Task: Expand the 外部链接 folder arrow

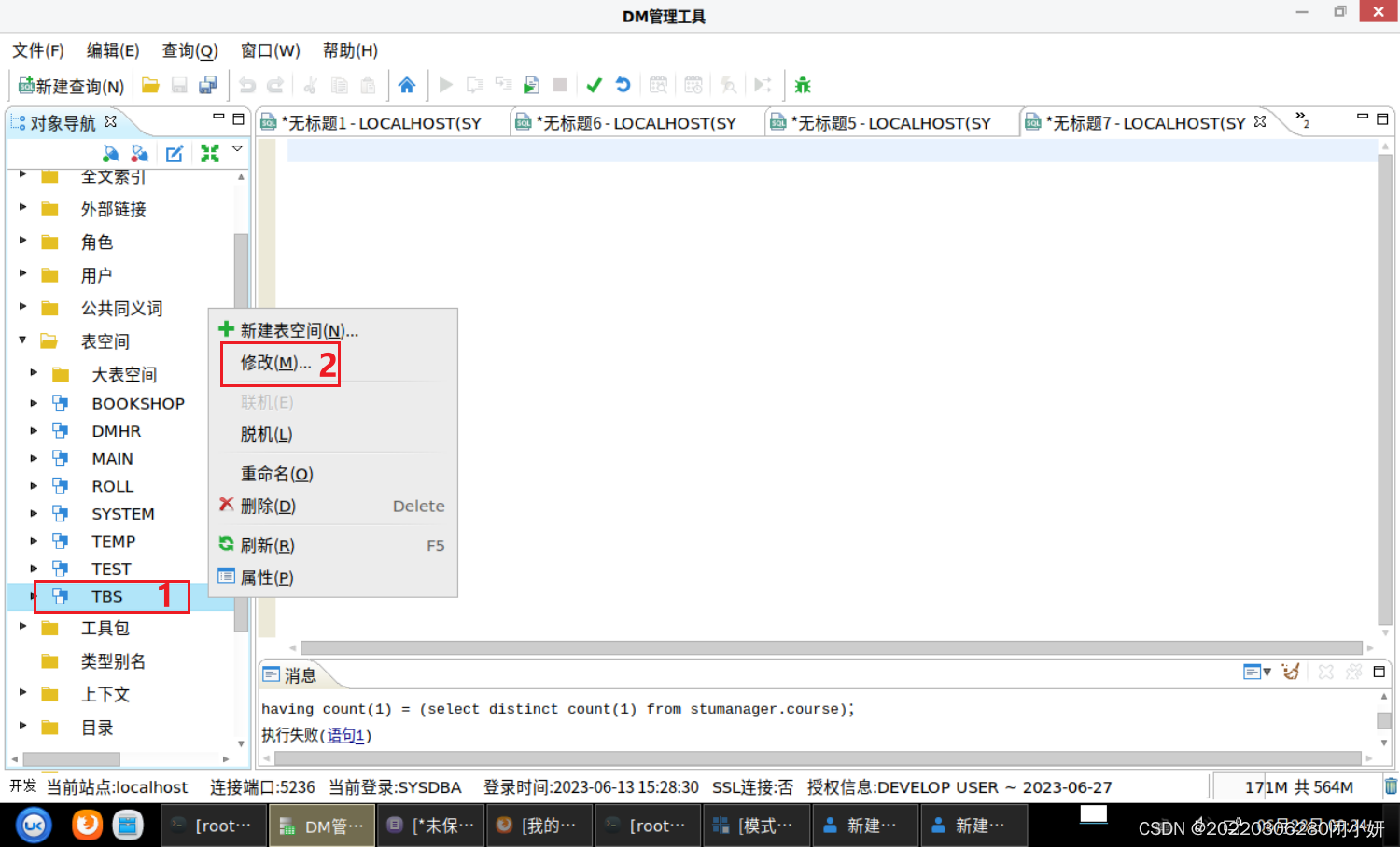Action: [x=22, y=207]
